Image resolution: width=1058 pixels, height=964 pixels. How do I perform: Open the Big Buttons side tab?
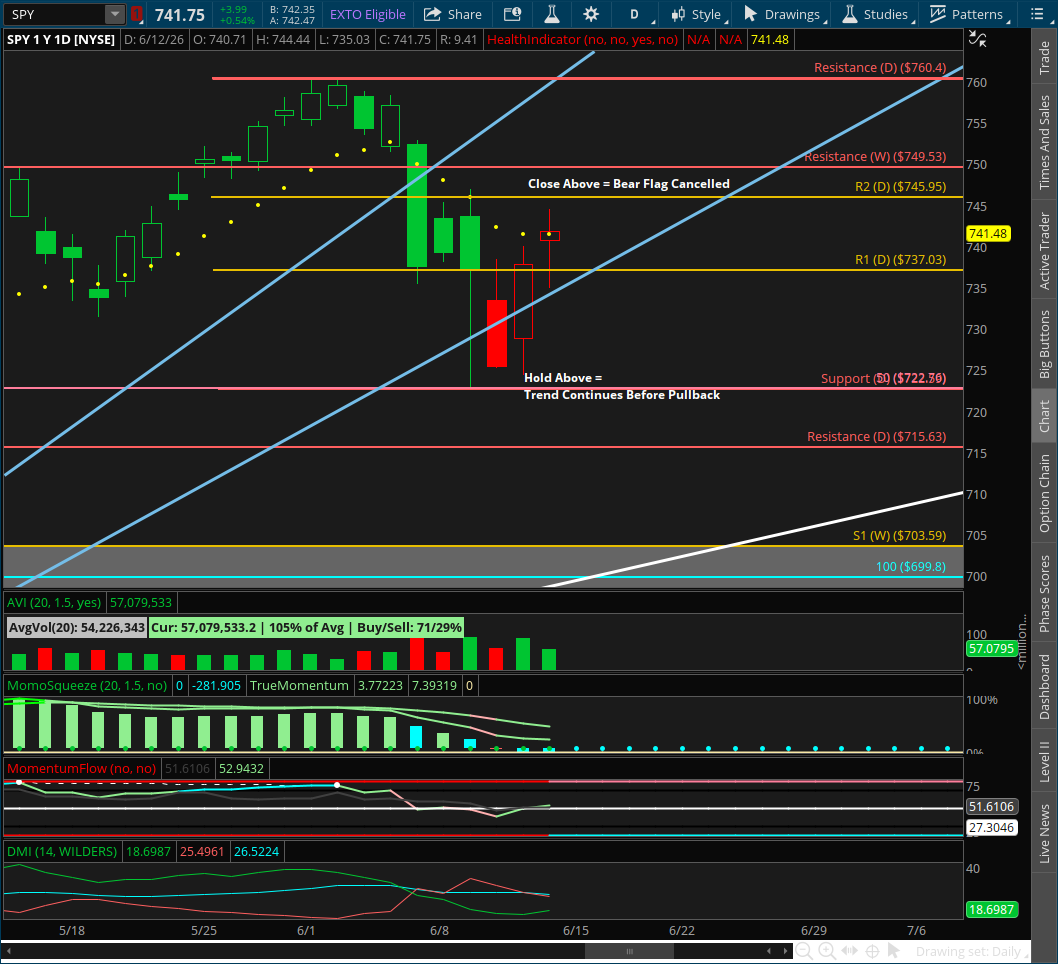pyautogui.click(x=1045, y=345)
